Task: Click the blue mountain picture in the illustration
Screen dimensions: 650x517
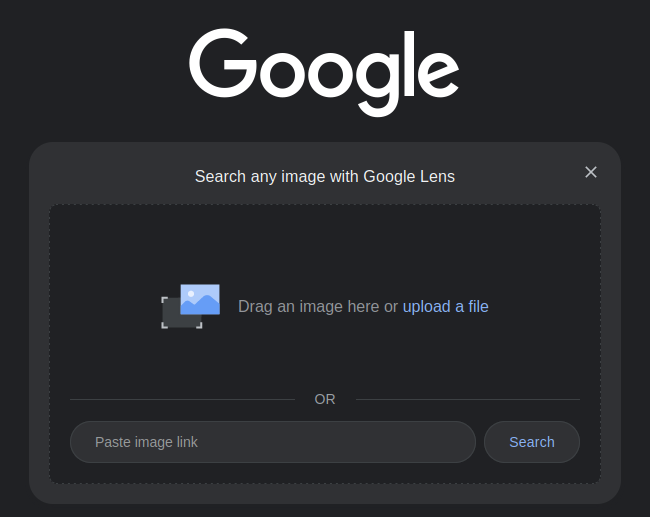Action: click(x=200, y=299)
